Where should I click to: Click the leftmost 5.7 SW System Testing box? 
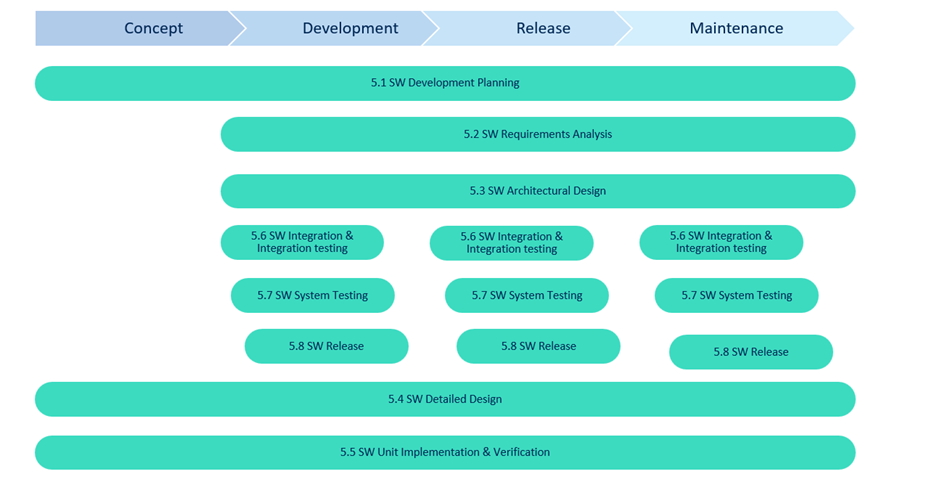coord(312,295)
